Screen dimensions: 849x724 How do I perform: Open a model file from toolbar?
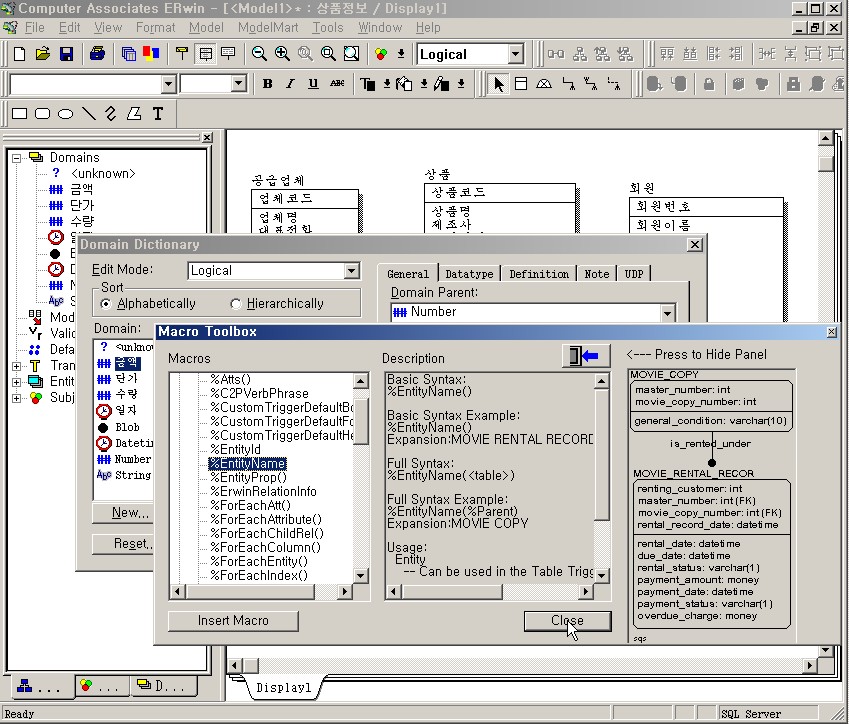pos(43,54)
